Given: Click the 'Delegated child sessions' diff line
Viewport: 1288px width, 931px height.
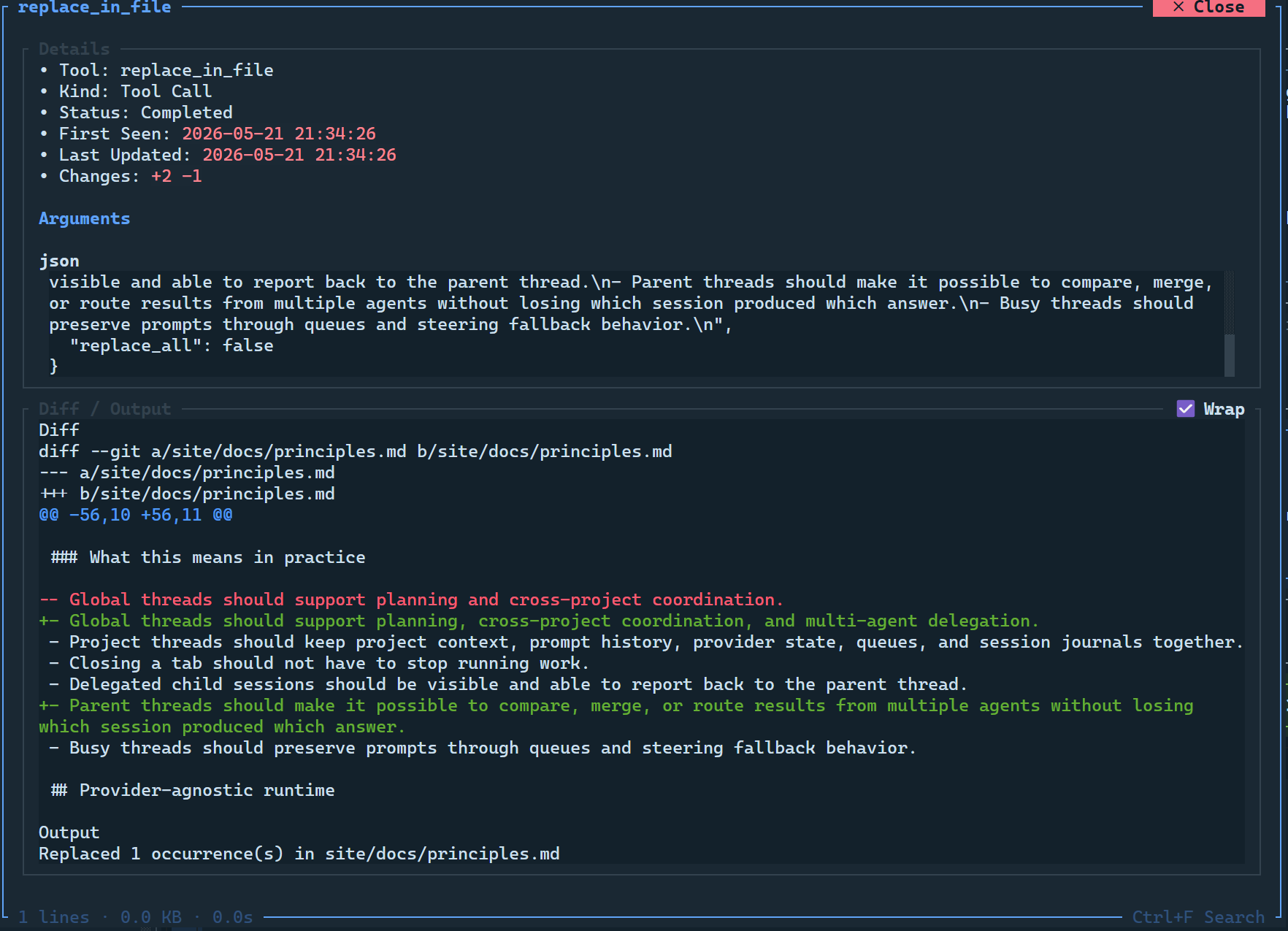Looking at the screenshot, I should 508,684.
